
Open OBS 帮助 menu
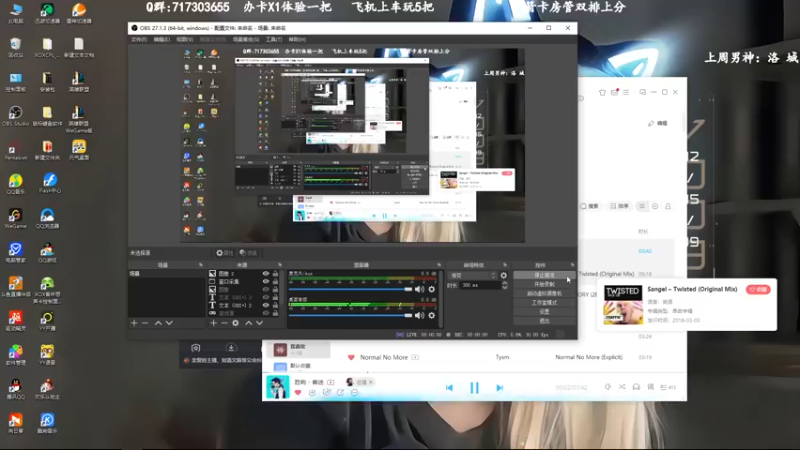click(x=297, y=39)
